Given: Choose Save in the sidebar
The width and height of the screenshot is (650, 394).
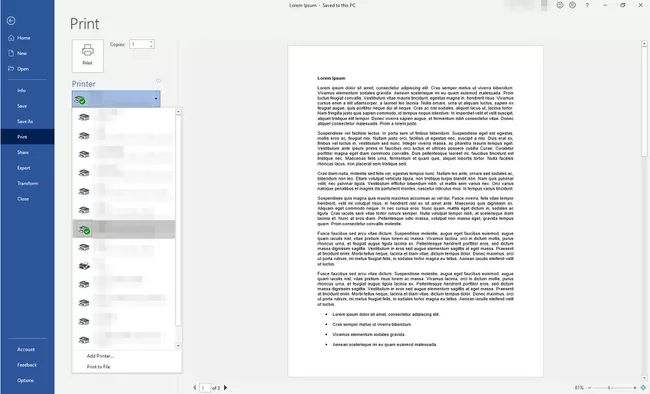Looking at the screenshot, I should pos(27,106).
